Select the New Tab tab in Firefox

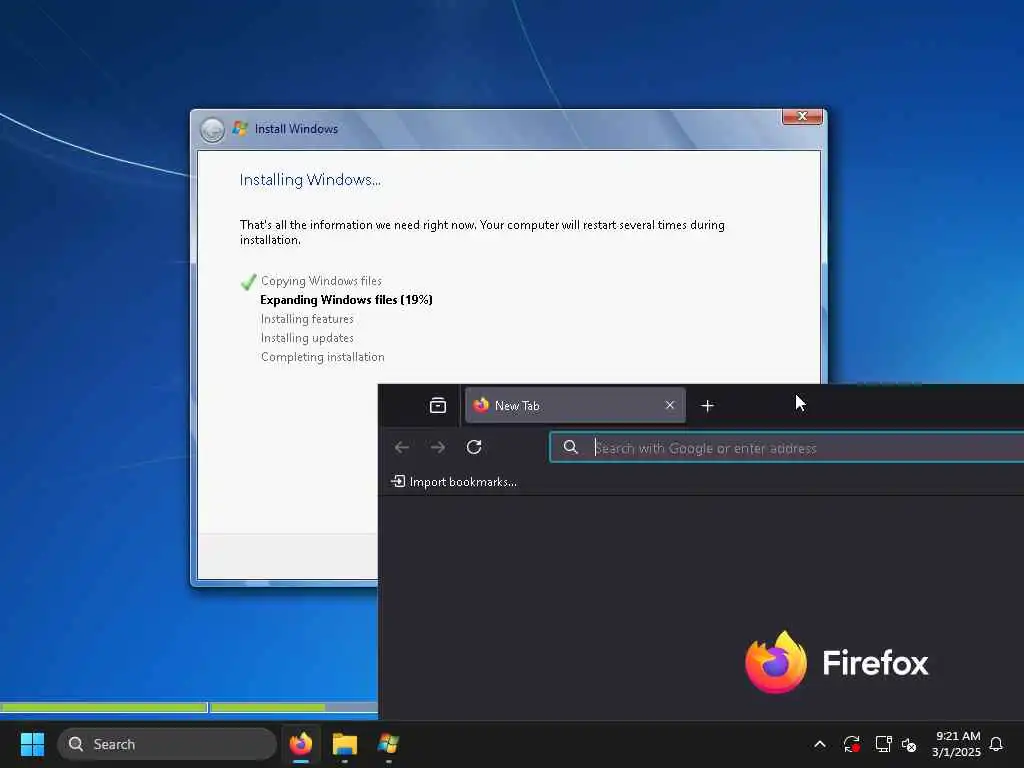coord(575,405)
